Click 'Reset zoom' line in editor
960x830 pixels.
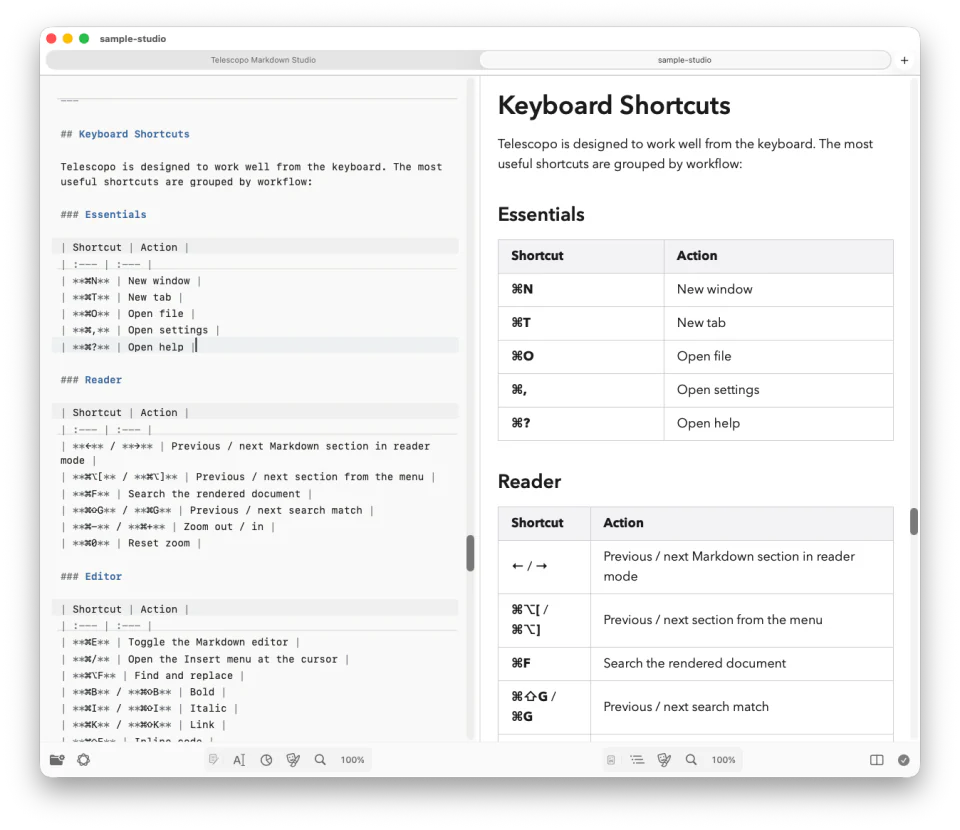pos(131,543)
